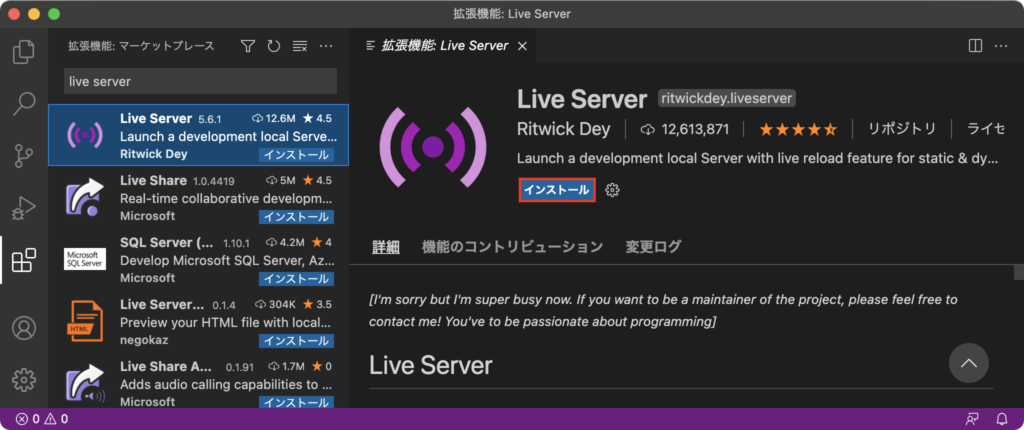
Task: Open the Explorer view in the activity bar
Action: click(24, 52)
